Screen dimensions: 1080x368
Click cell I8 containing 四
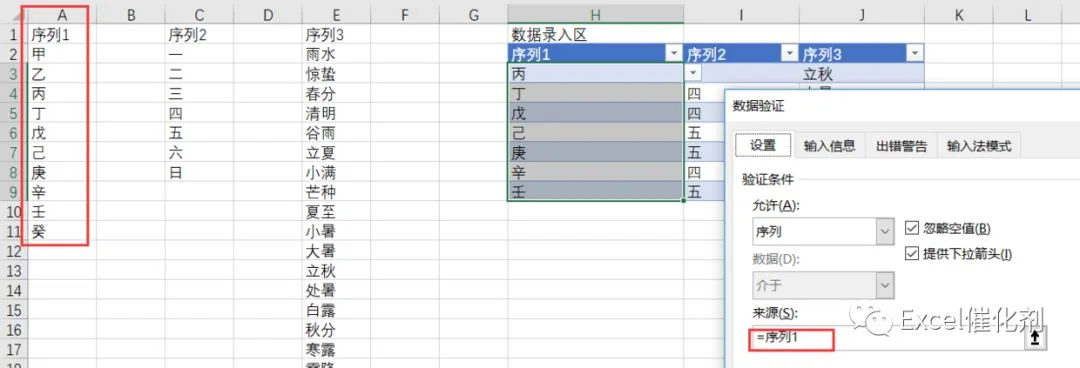[x=705, y=172]
